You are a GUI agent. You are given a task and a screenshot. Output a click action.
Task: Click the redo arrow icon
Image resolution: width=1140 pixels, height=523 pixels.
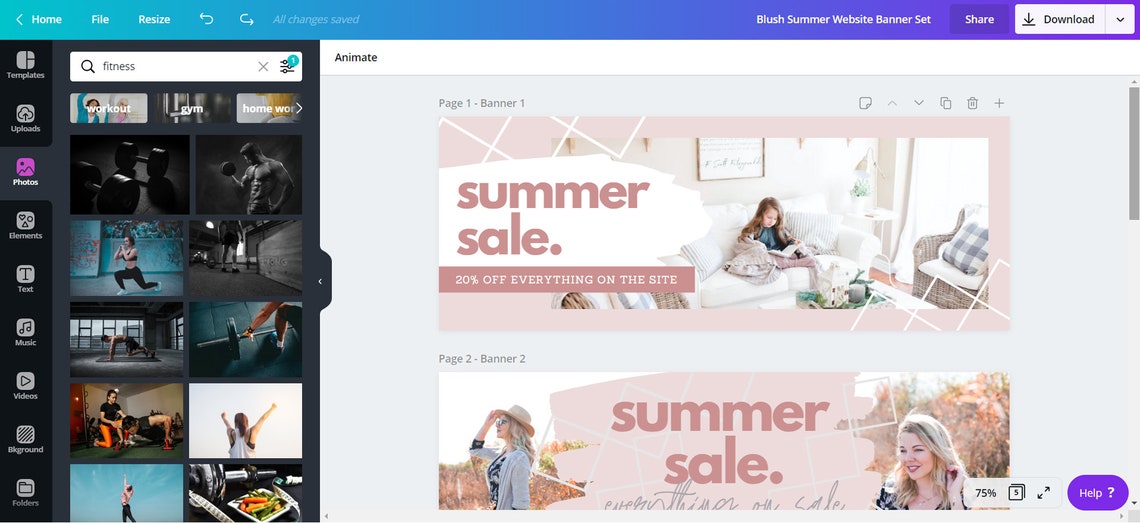[246, 20]
